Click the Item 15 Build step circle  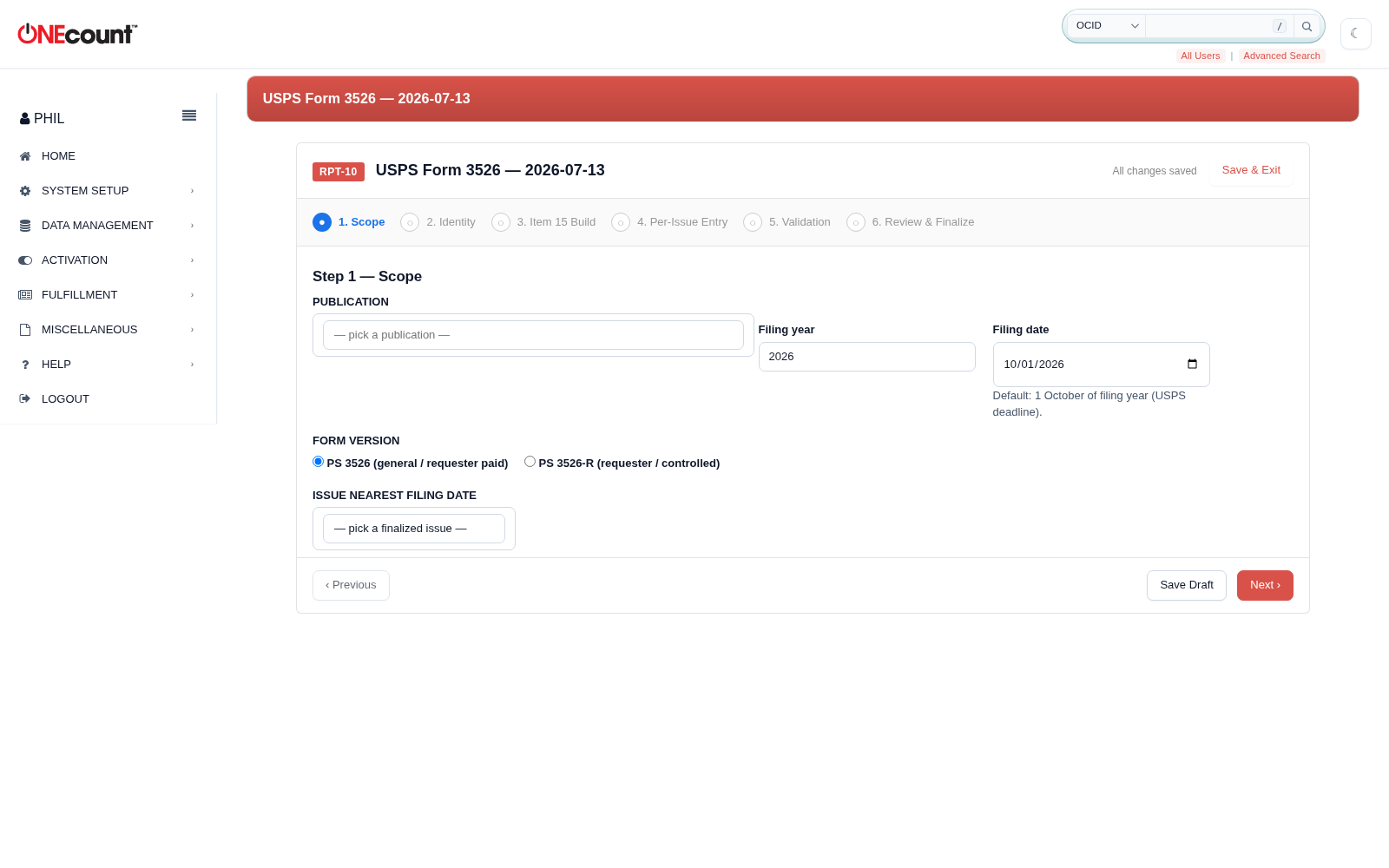501,222
